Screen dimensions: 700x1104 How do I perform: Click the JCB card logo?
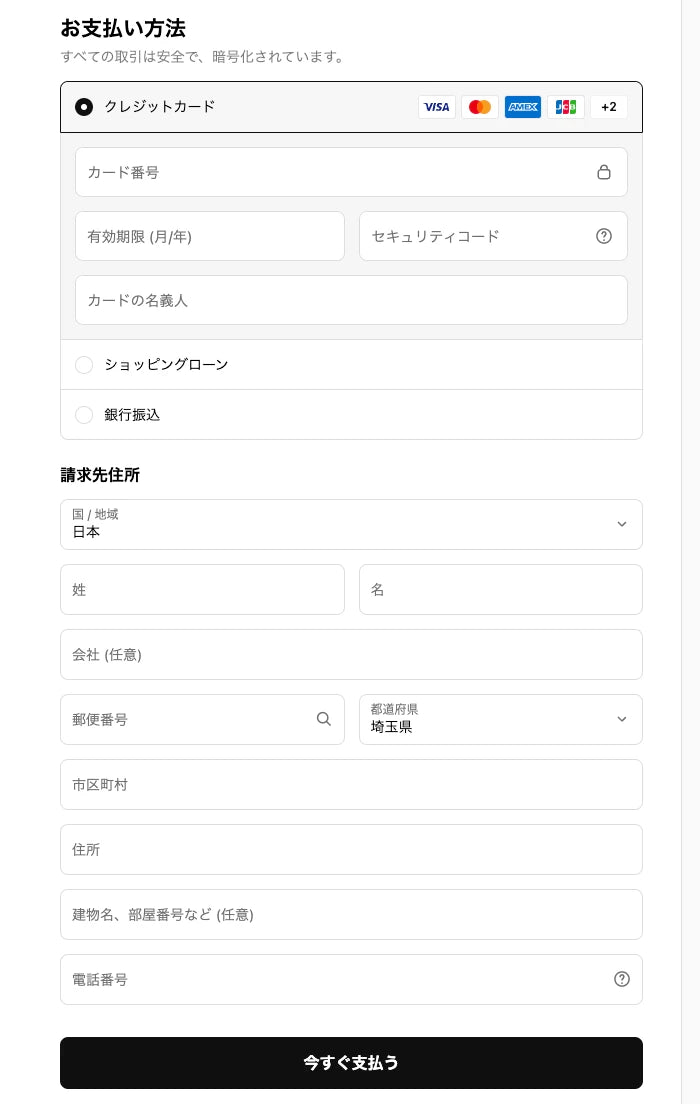point(566,107)
